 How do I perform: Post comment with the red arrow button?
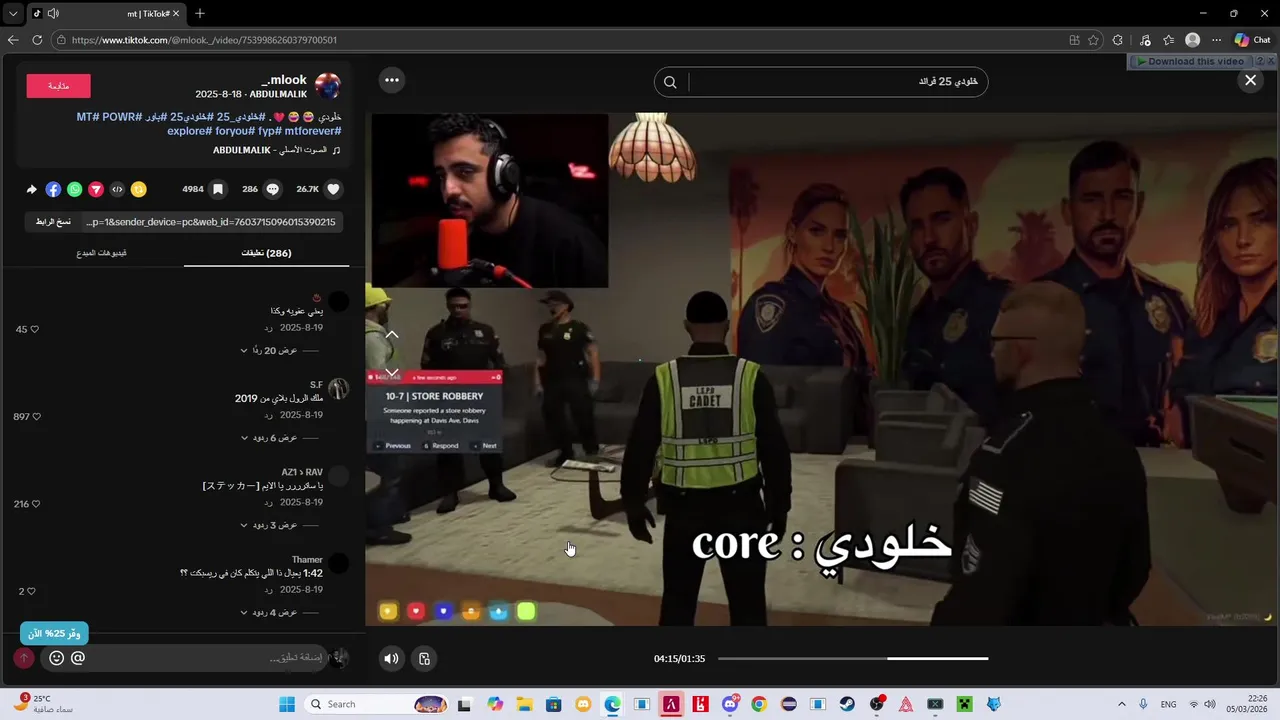[24, 658]
